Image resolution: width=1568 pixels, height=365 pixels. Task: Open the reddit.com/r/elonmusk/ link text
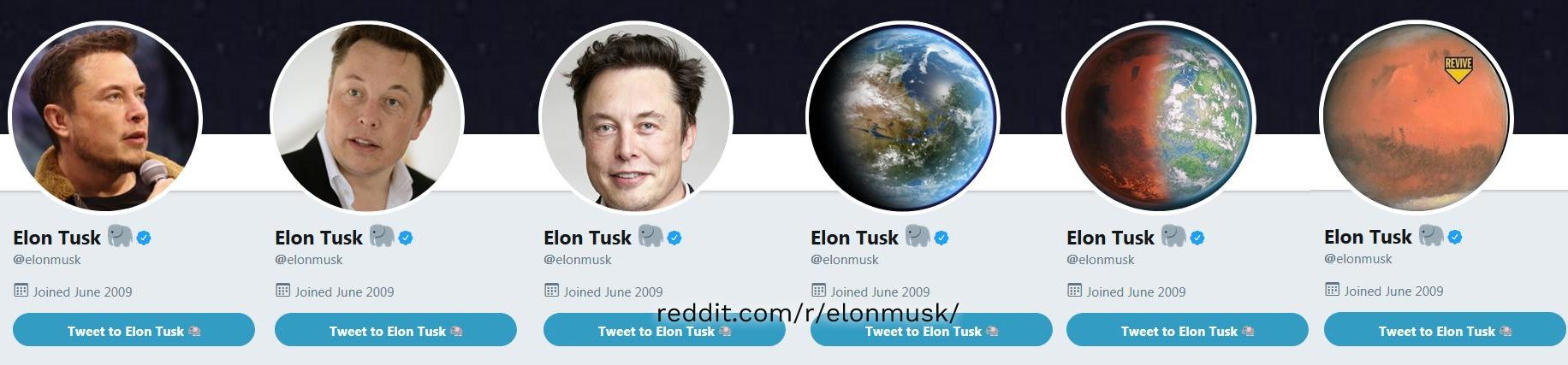click(x=808, y=313)
